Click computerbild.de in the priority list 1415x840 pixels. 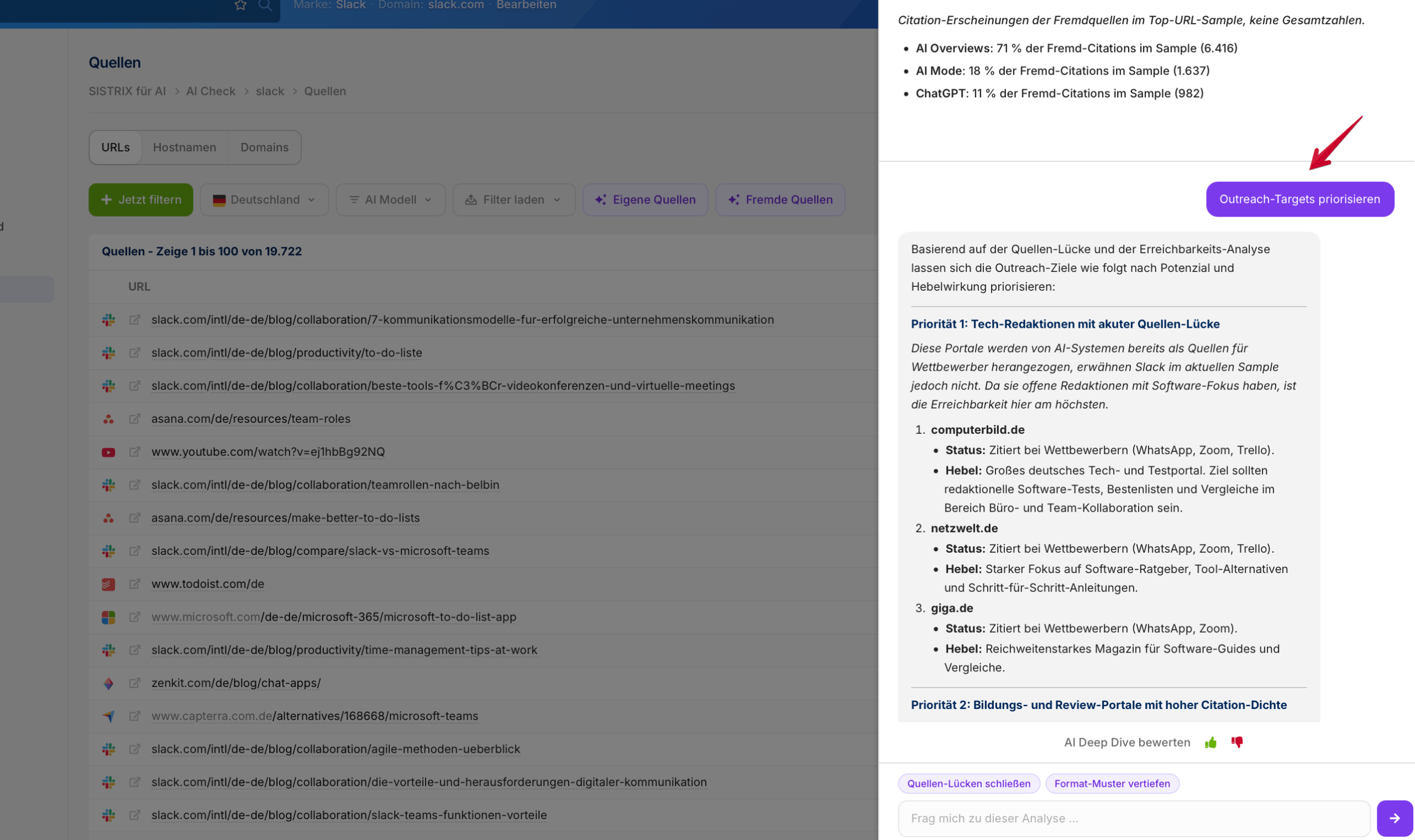[x=977, y=429]
